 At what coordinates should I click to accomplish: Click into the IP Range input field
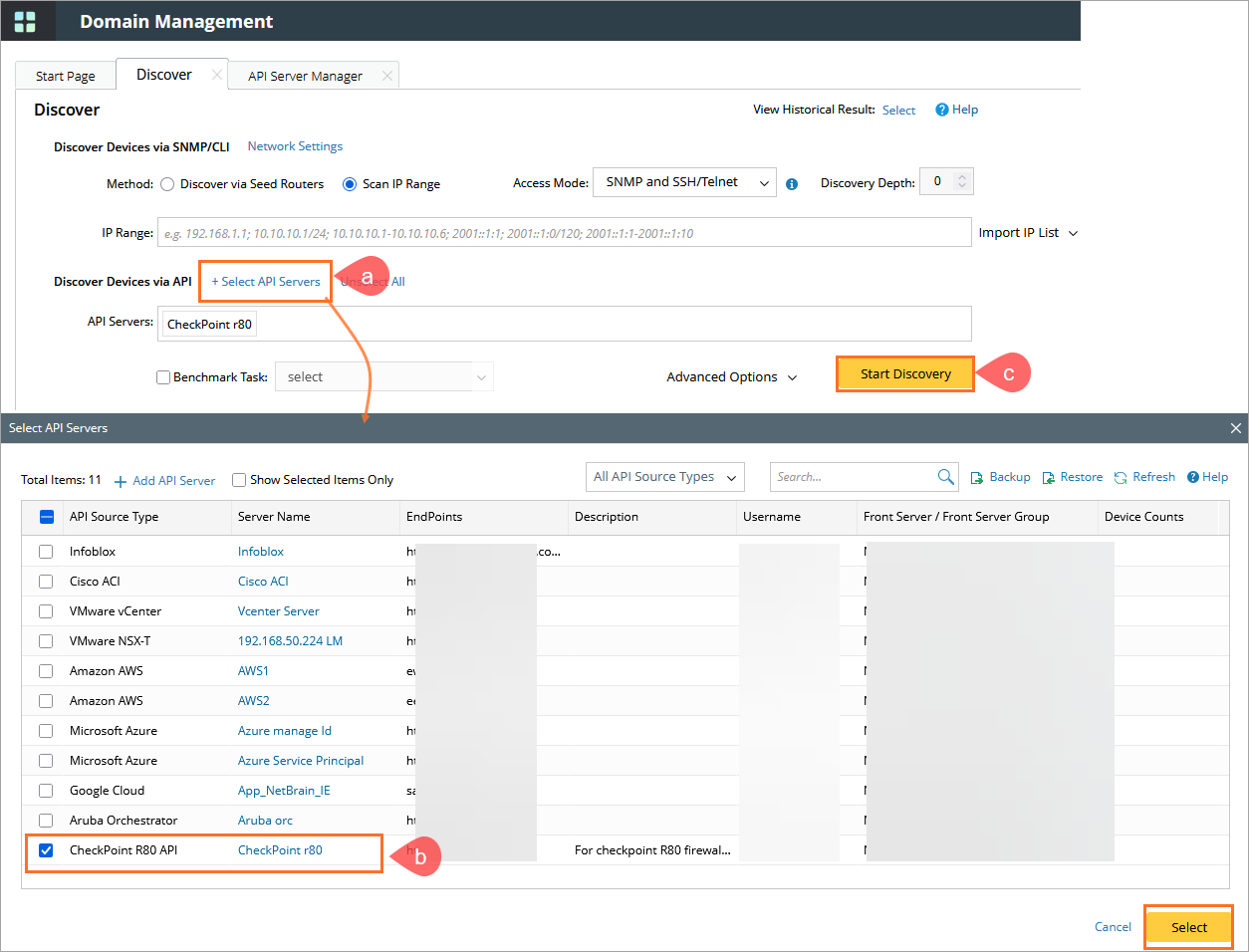(x=565, y=233)
